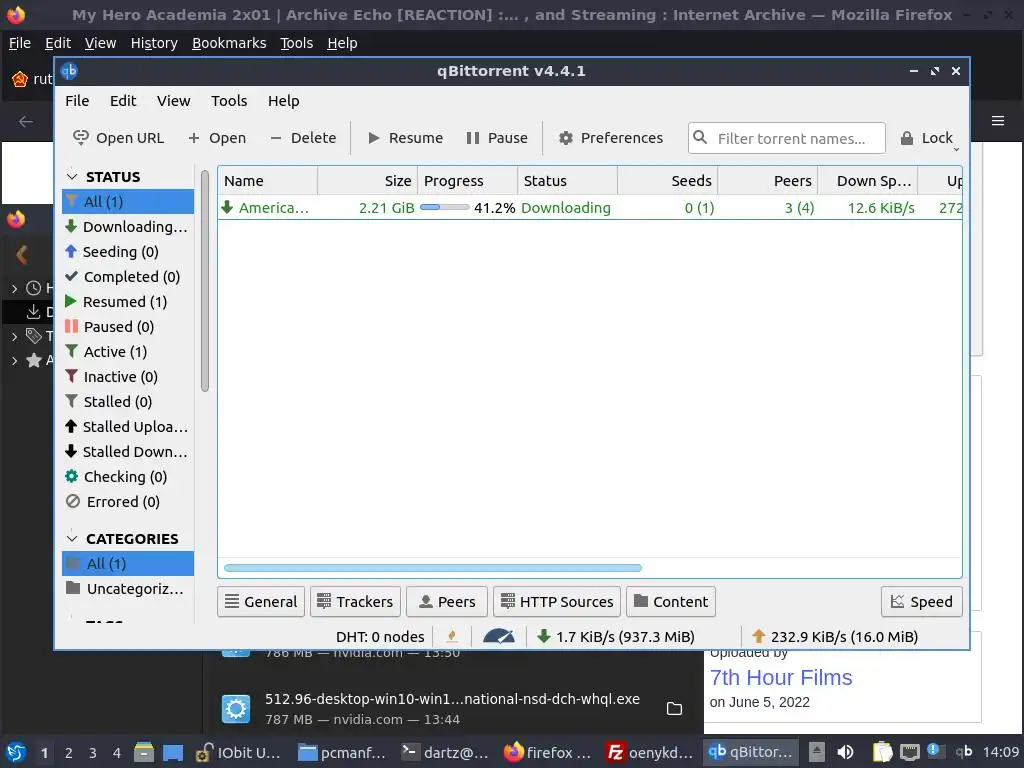Open 7th Hour Films link in Firefox
Image resolution: width=1024 pixels, height=768 pixels.
781,678
